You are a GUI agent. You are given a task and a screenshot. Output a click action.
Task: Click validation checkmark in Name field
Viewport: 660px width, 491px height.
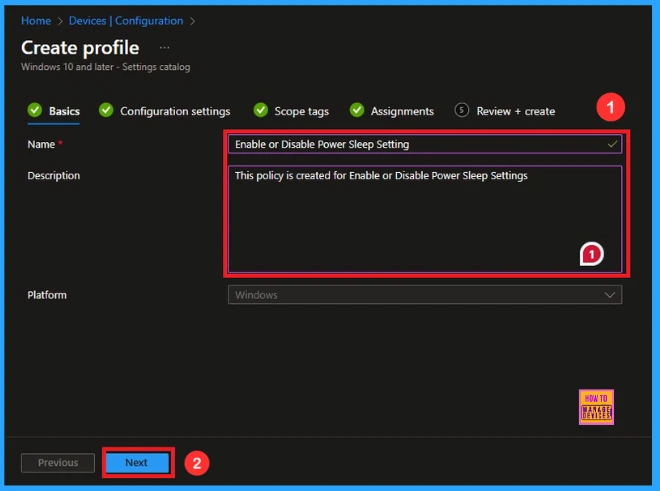pyautogui.click(x=612, y=144)
